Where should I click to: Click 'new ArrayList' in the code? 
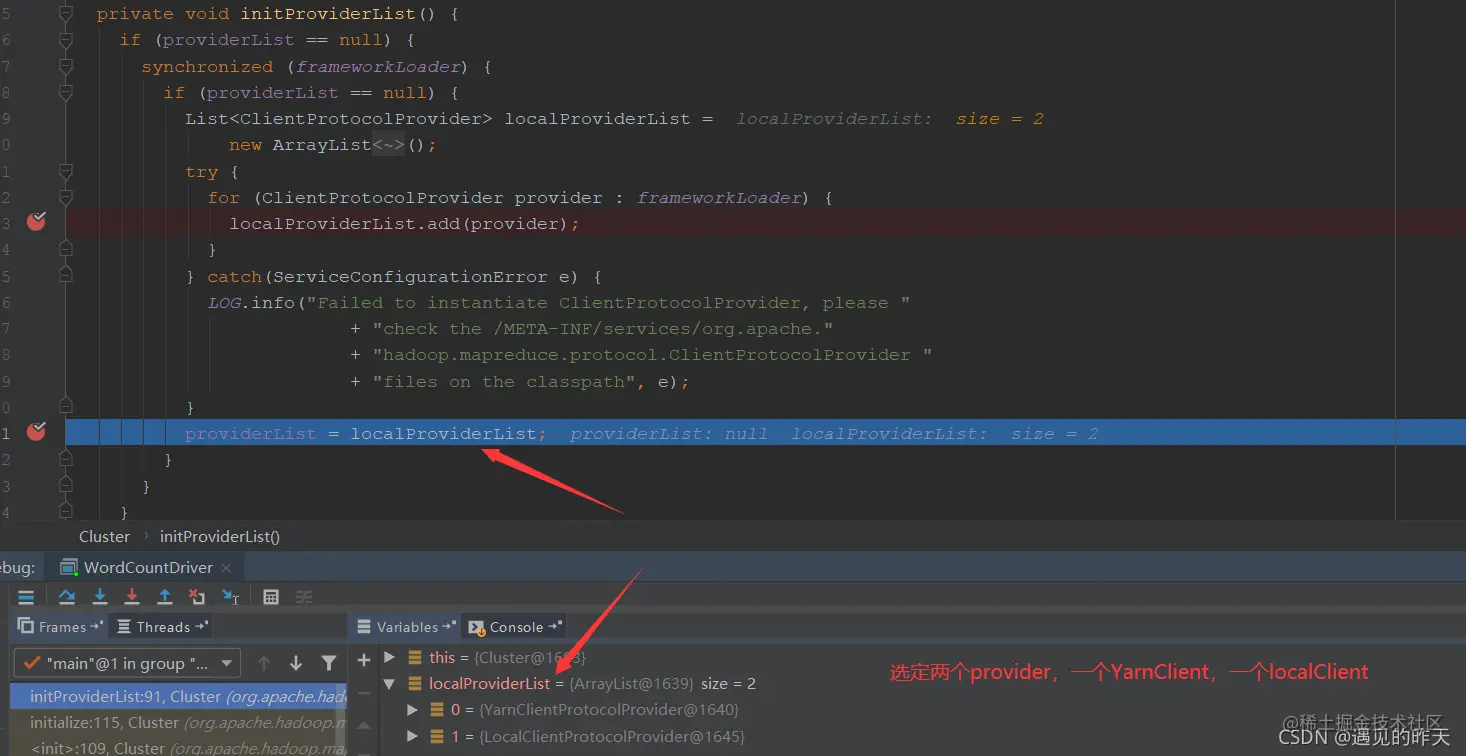tap(300, 145)
